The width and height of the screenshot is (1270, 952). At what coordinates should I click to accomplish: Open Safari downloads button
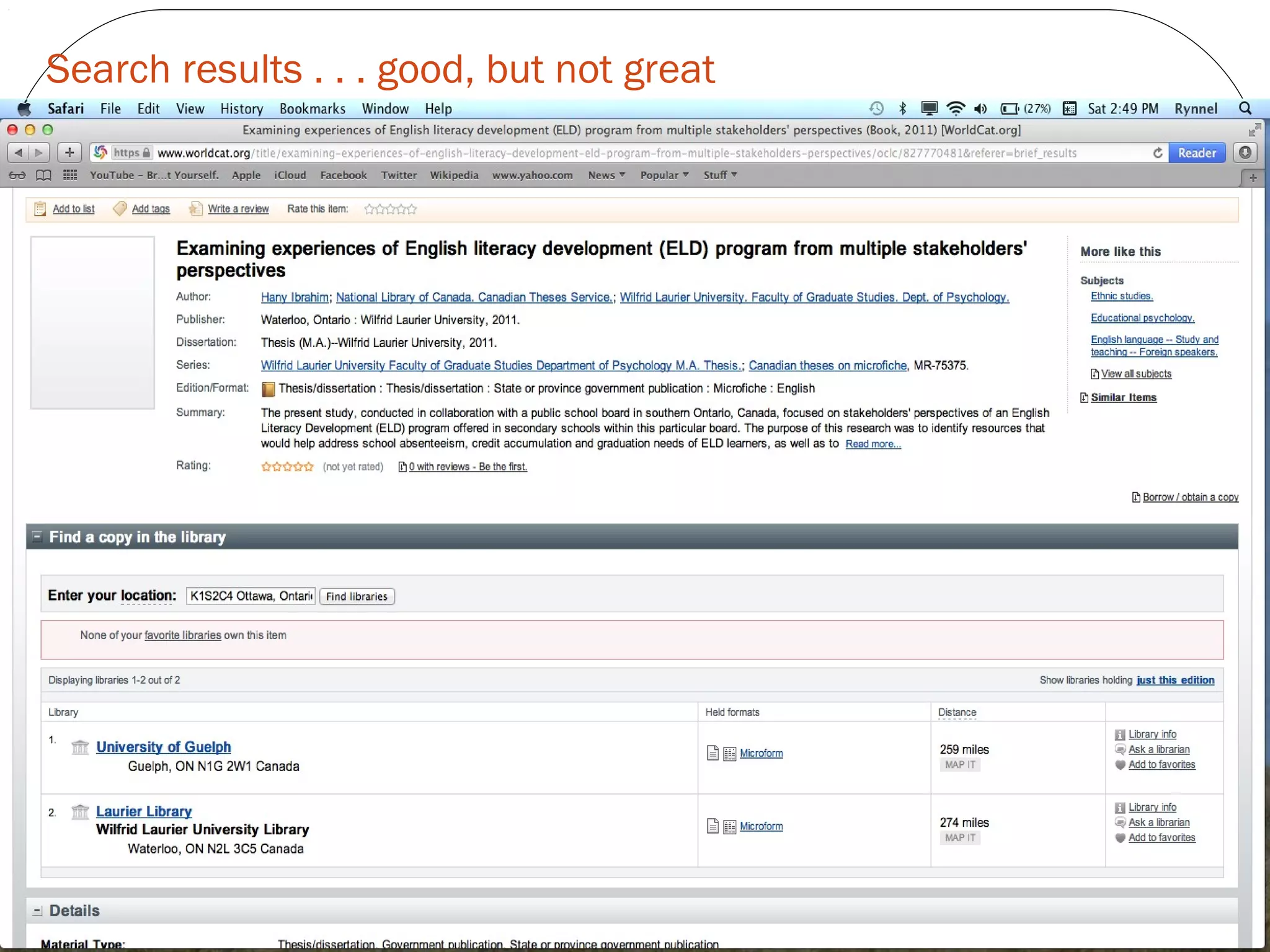(x=1245, y=152)
